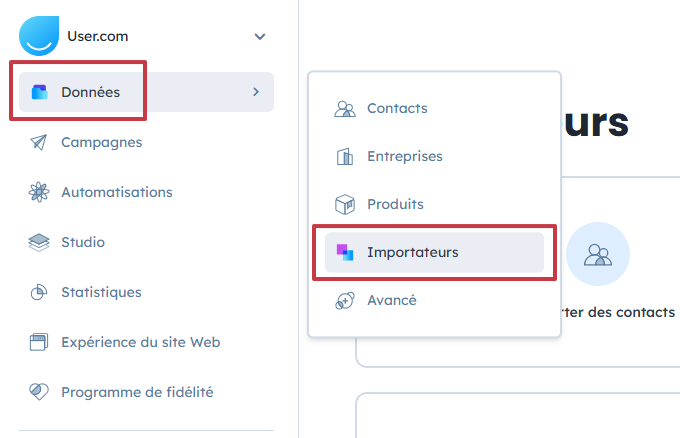Click the Studio layers icon
Screen dimensions: 680x438
click(x=39, y=242)
